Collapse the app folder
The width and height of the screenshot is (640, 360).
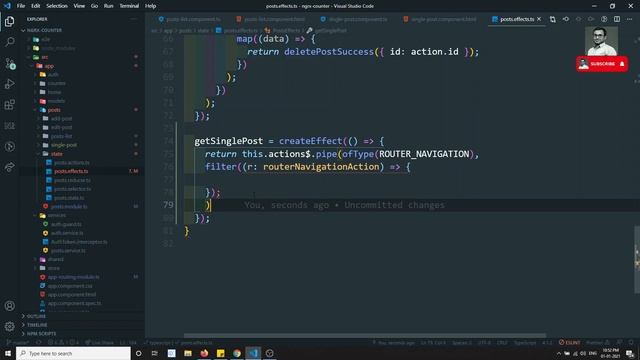coord(49,66)
